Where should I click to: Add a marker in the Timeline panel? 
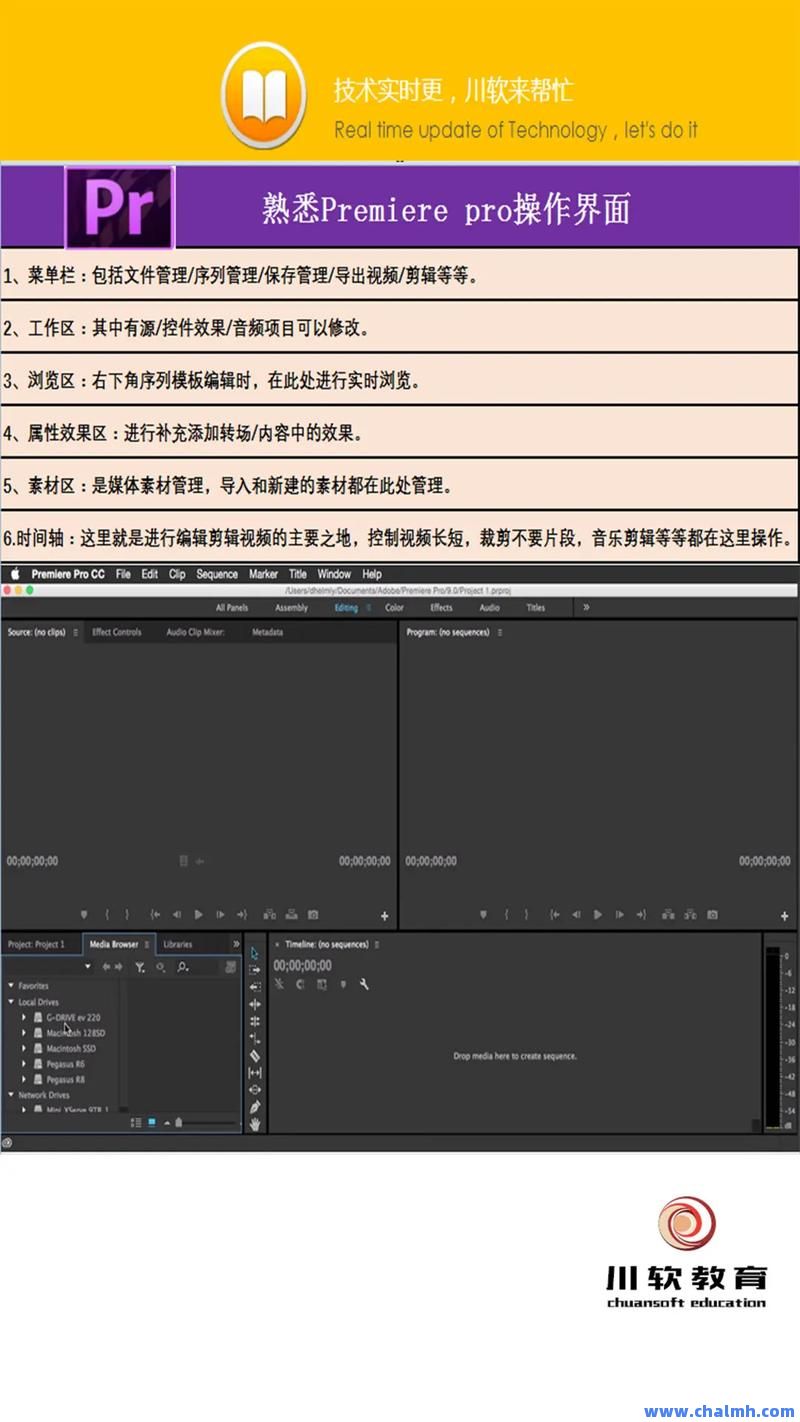[343, 984]
